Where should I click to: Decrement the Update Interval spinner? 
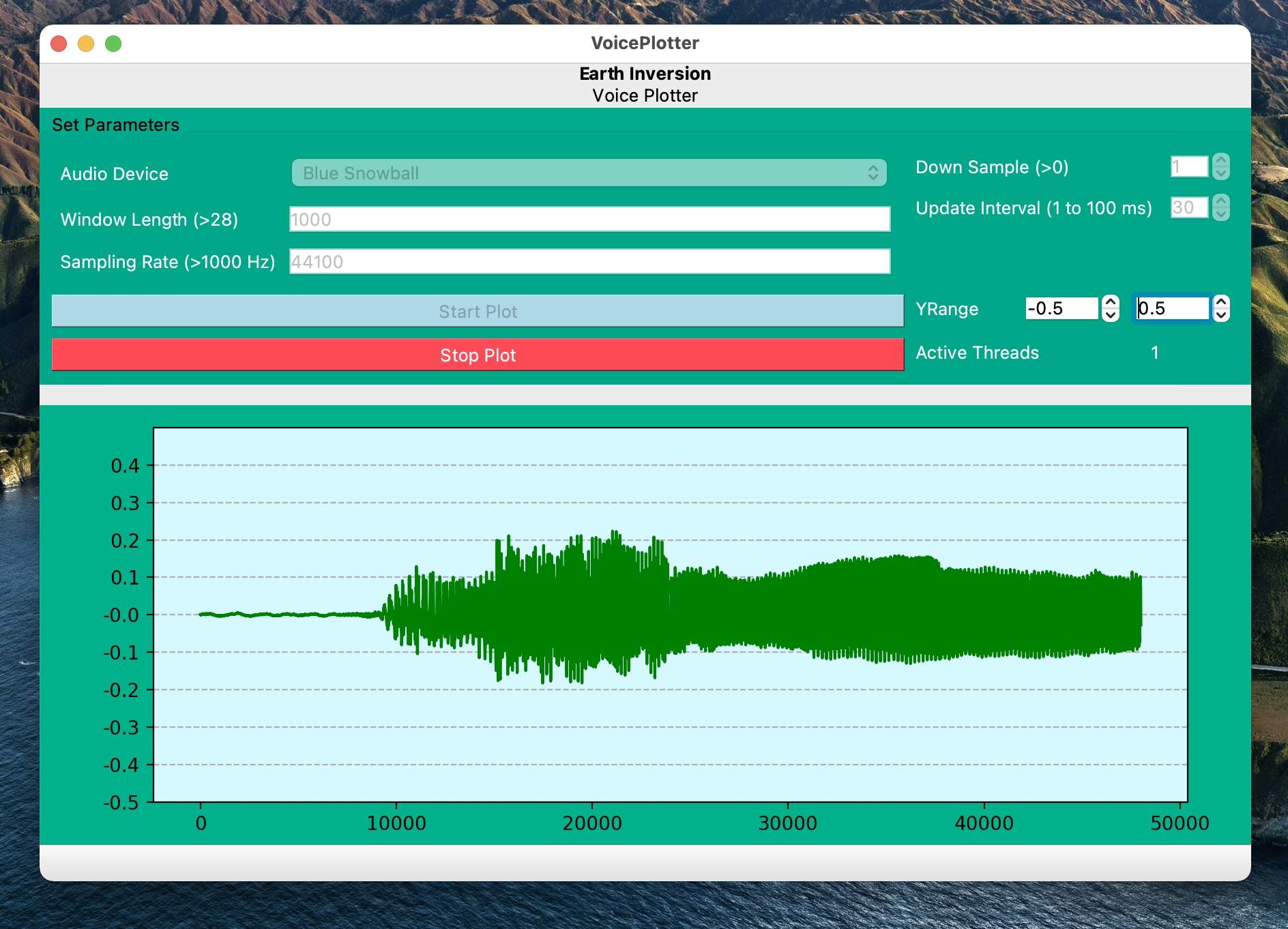click(x=1220, y=213)
